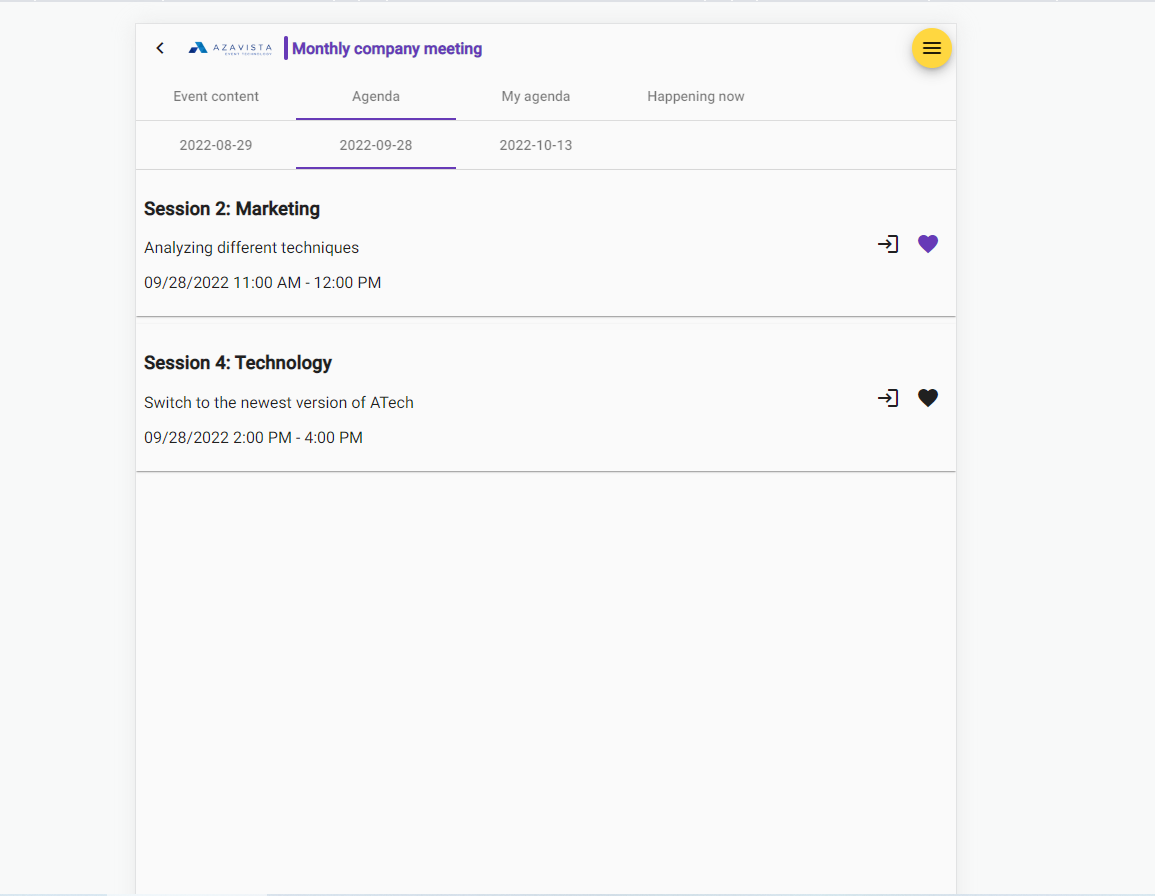Screen dimensions: 1155x896
Task: Click the Azavista logo
Action: tap(231, 49)
